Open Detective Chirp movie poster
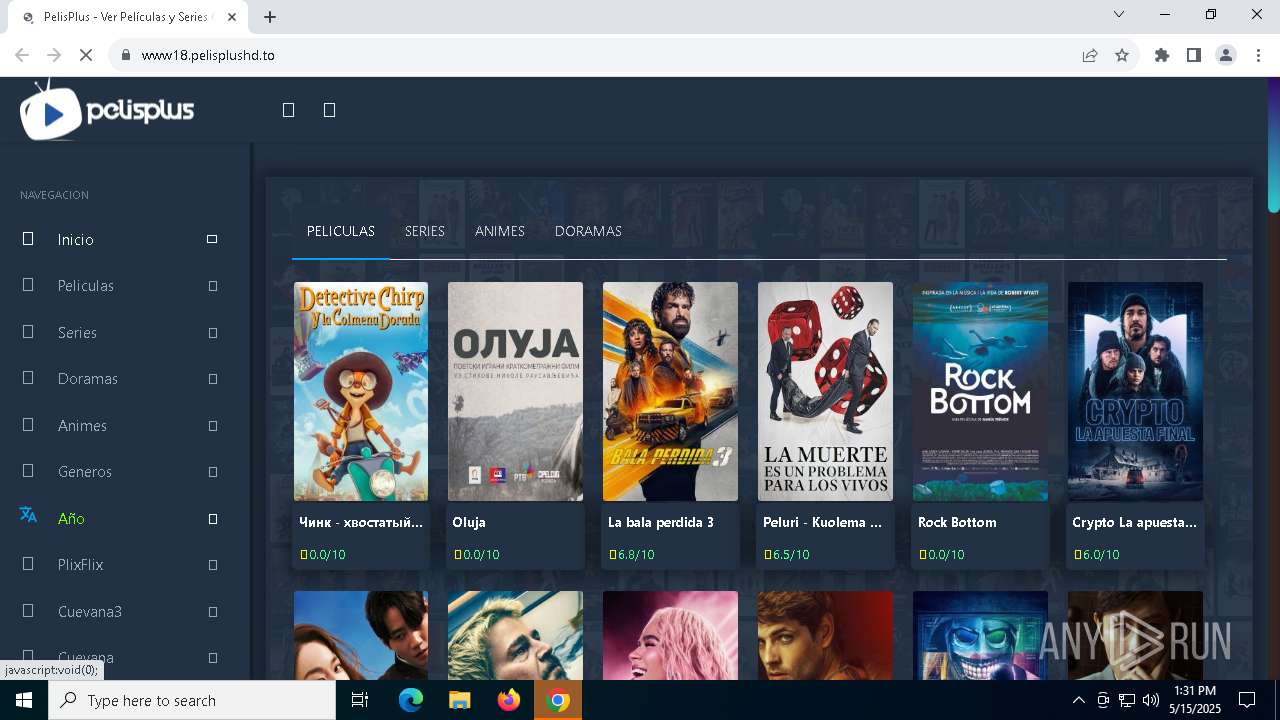1280x720 pixels. (361, 391)
